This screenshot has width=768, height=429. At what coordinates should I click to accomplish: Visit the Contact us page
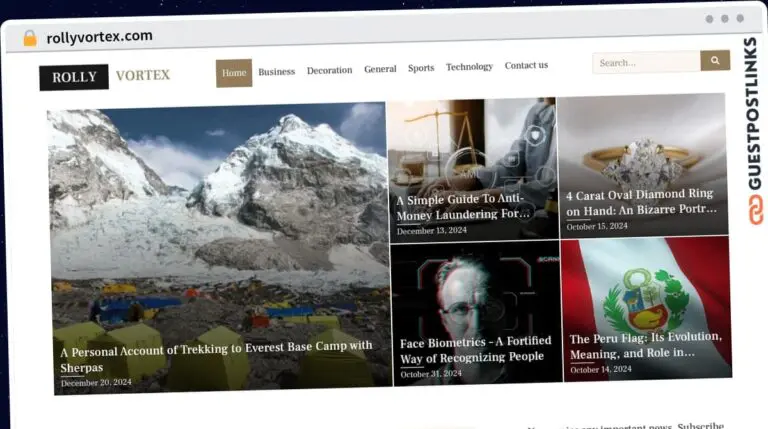point(526,66)
